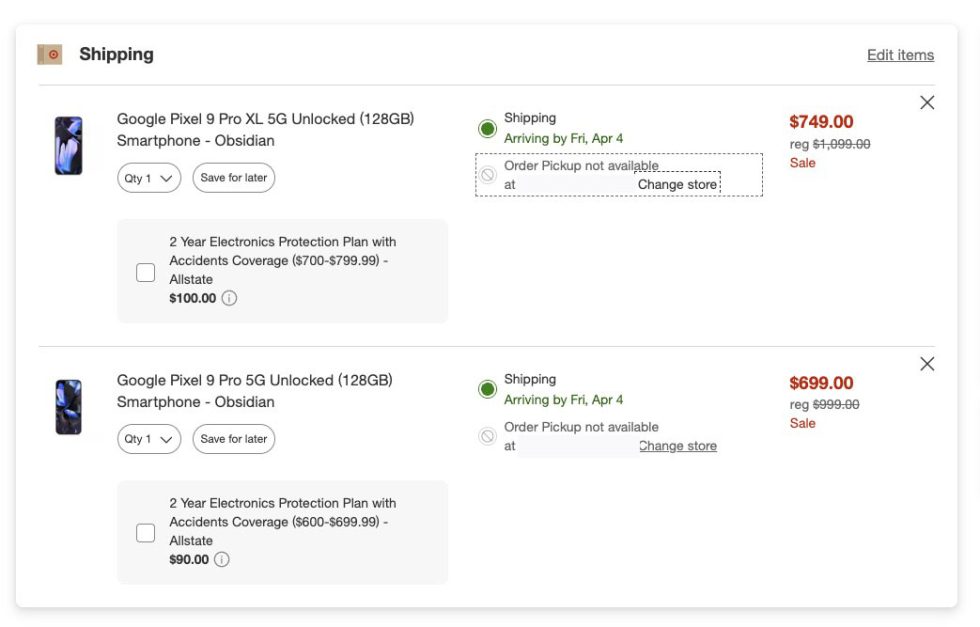Remove Pixel 9 Pro XL from the cart
The height and width of the screenshot is (627, 980).
point(926,102)
